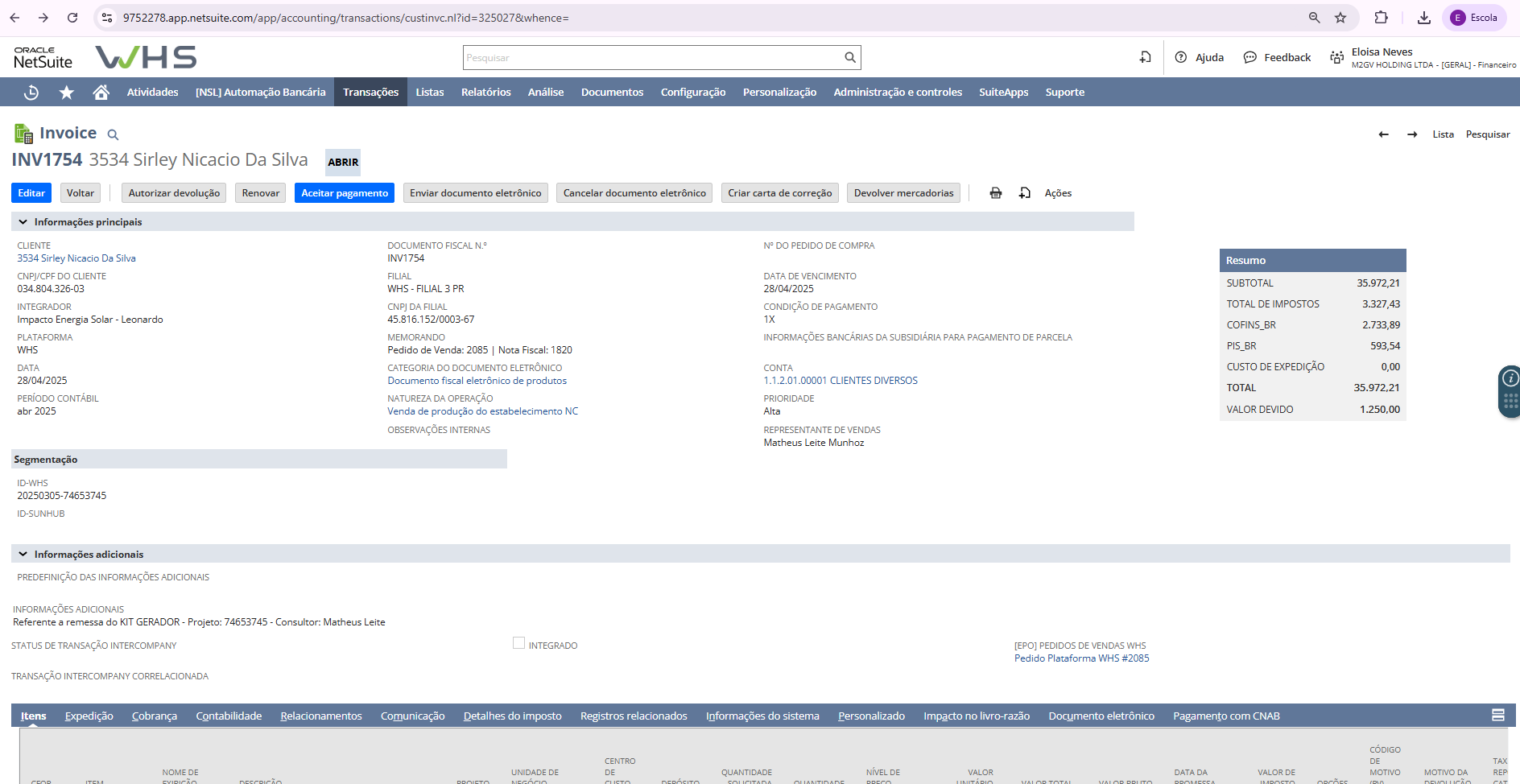Screen dimensions: 1520x784
Task: Open the subtab layout icon on tab bar
Action: click(x=1497, y=715)
